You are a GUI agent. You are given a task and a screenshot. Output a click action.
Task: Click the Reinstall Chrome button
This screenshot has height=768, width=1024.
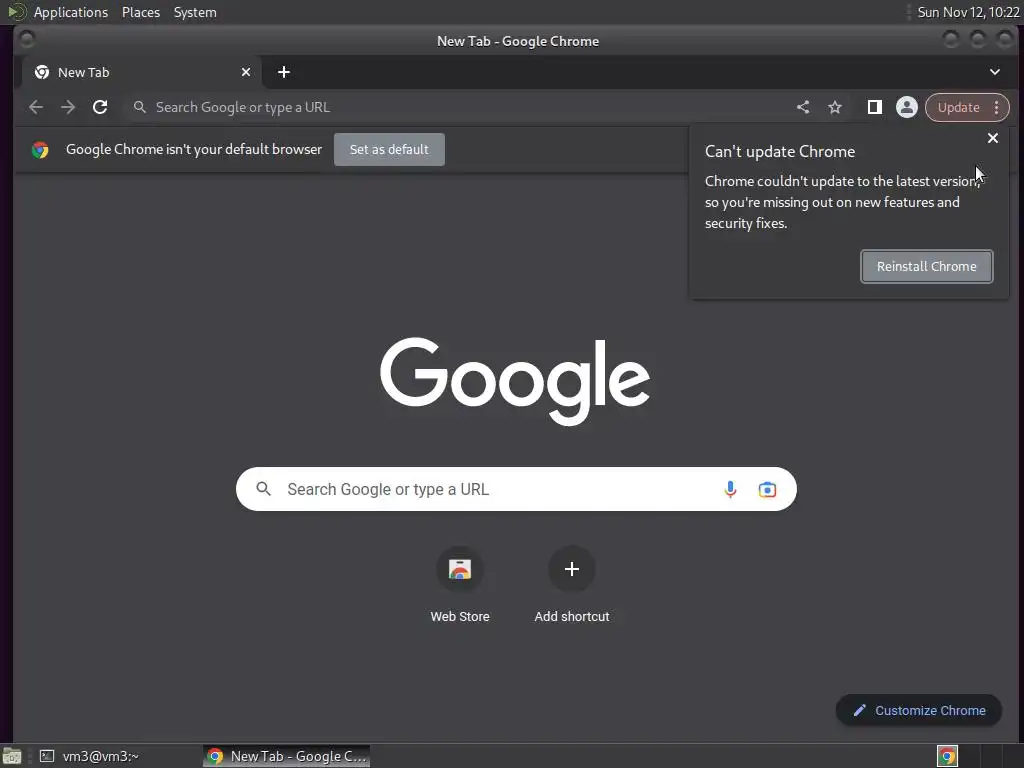pyautogui.click(x=927, y=266)
